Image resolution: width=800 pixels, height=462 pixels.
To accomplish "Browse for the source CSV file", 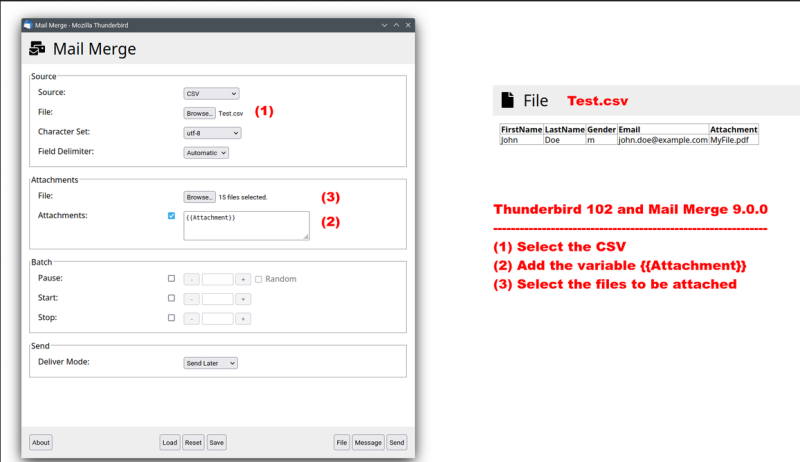I will pos(199,113).
